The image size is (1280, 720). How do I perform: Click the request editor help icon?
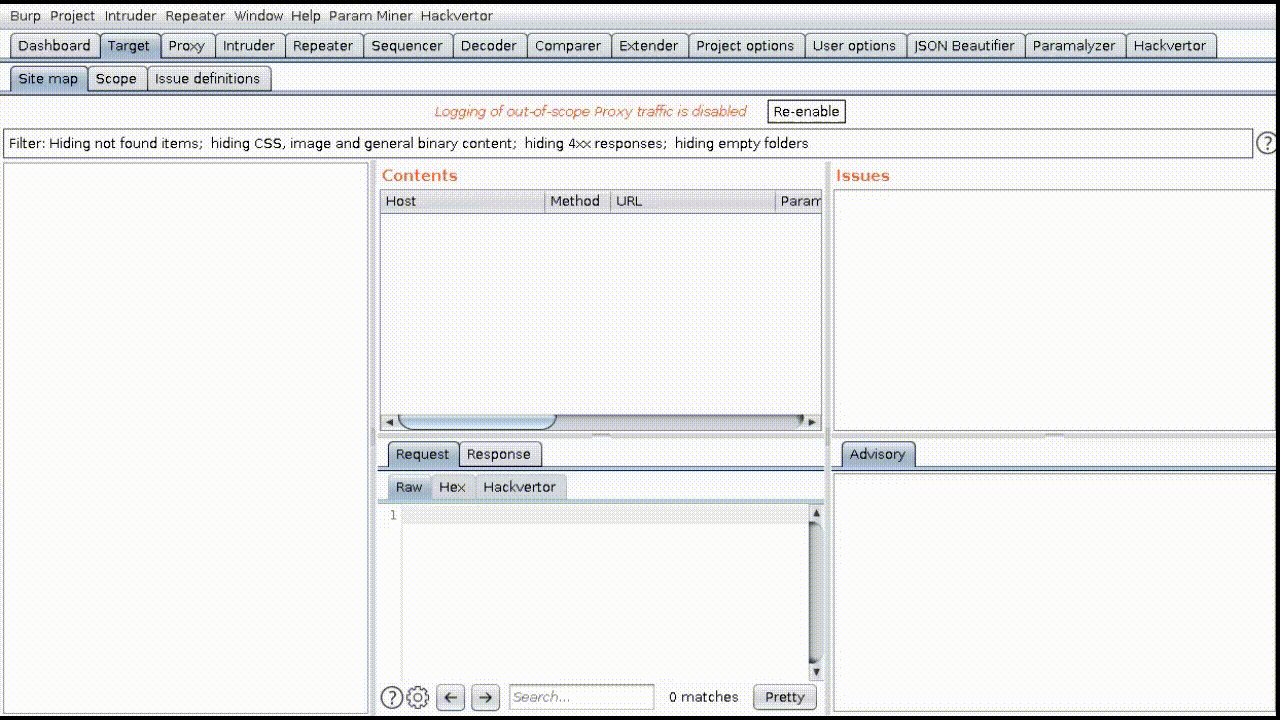[391, 697]
